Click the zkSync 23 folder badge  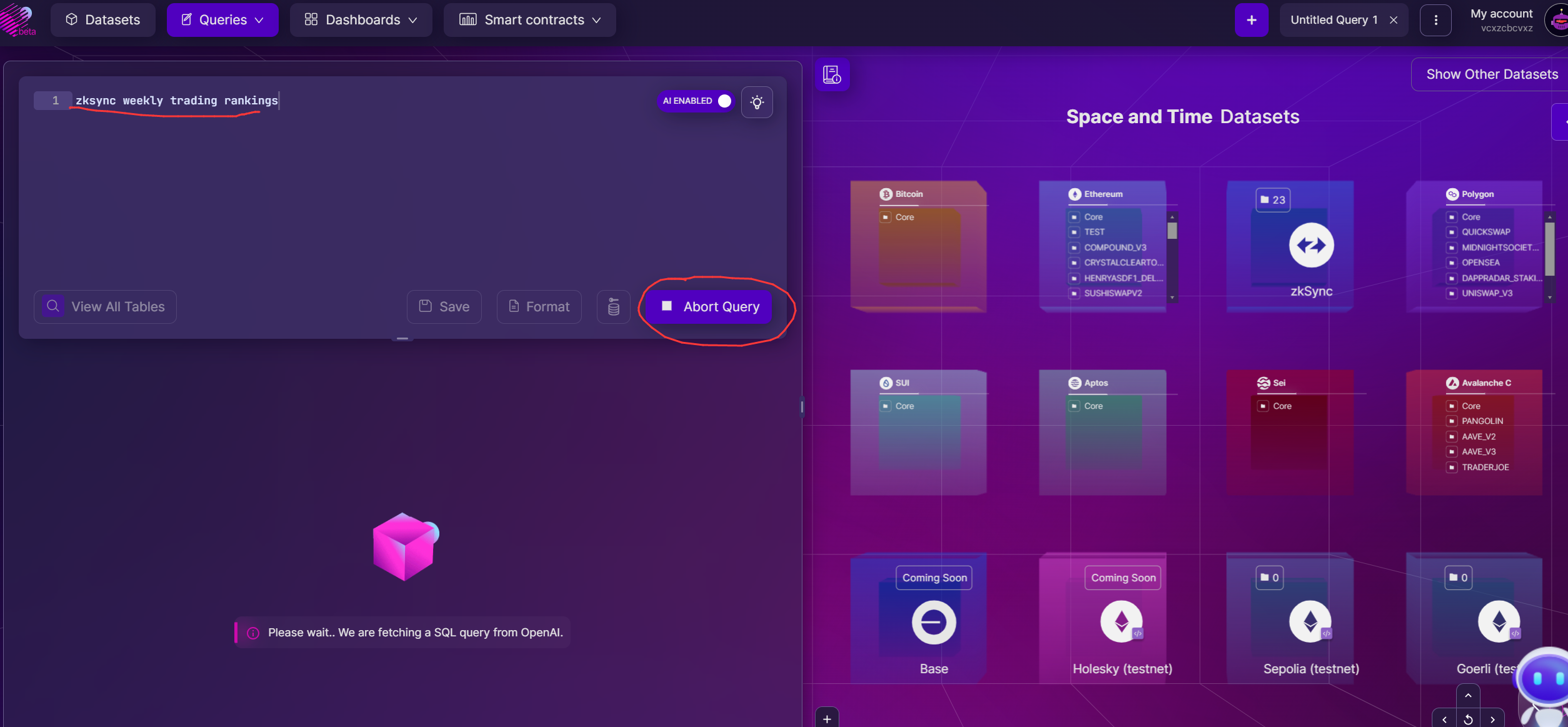(1272, 200)
